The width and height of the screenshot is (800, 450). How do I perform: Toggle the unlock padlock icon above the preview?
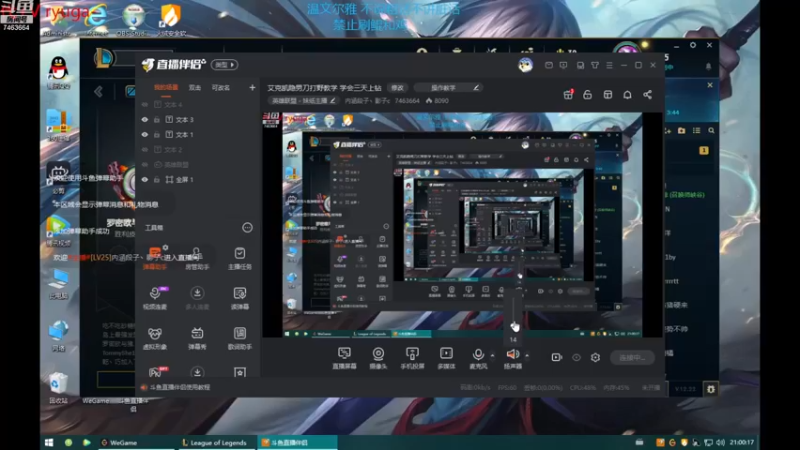pyautogui.click(x=587, y=95)
